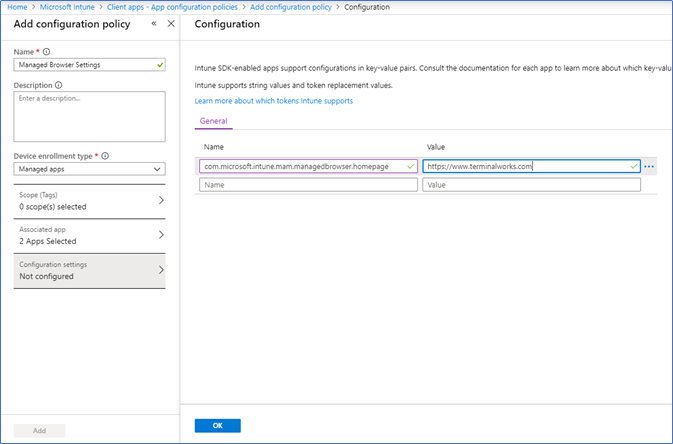Click the Name column header
This screenshot has height=444, width=673.
214,147
